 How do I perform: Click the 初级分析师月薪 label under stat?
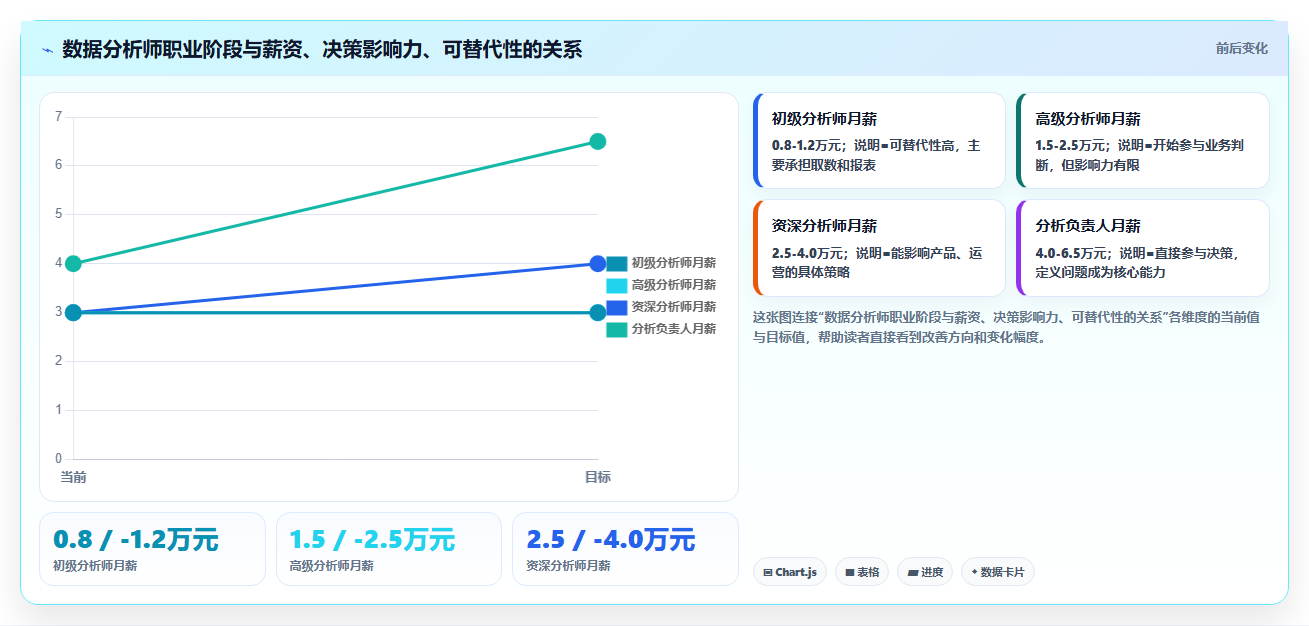tap(95, 566)
